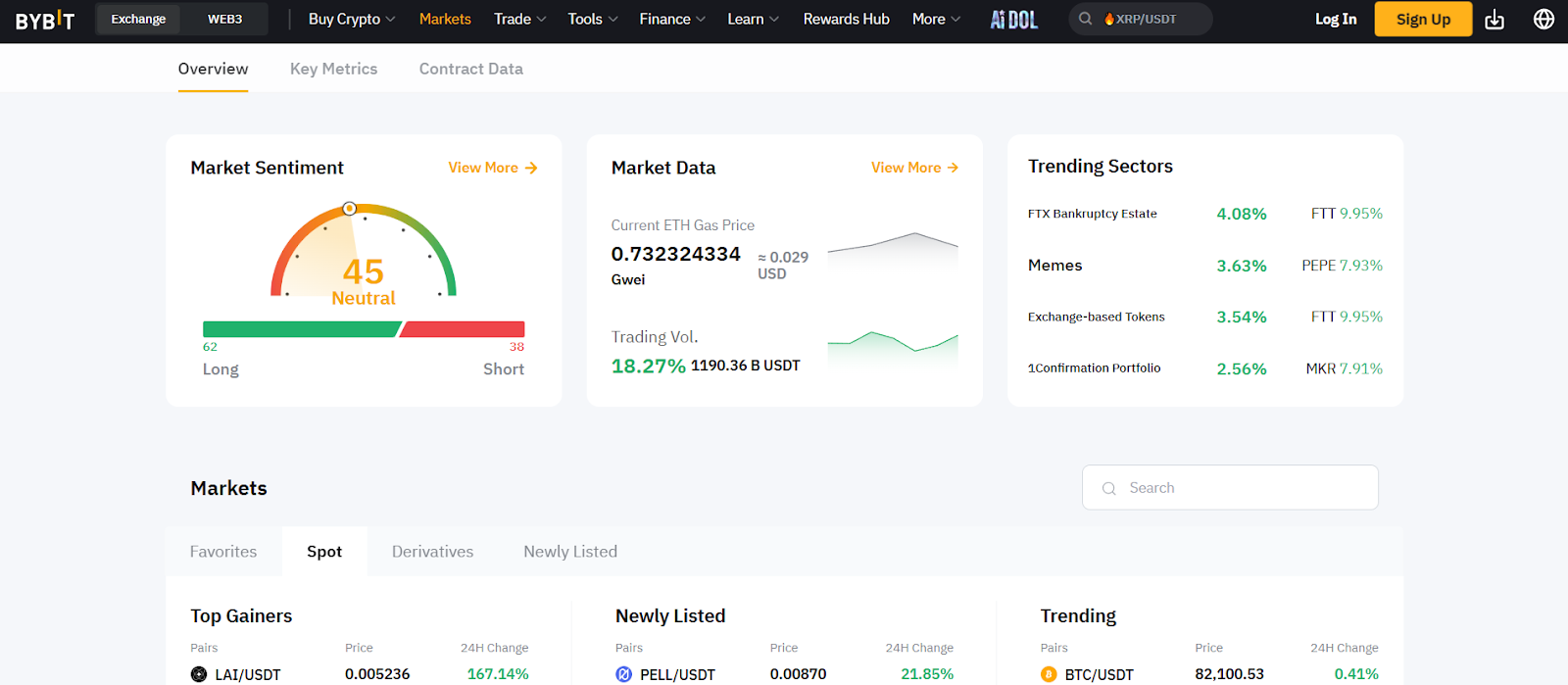Open the globe language selector

click(x=1543, y=20)
